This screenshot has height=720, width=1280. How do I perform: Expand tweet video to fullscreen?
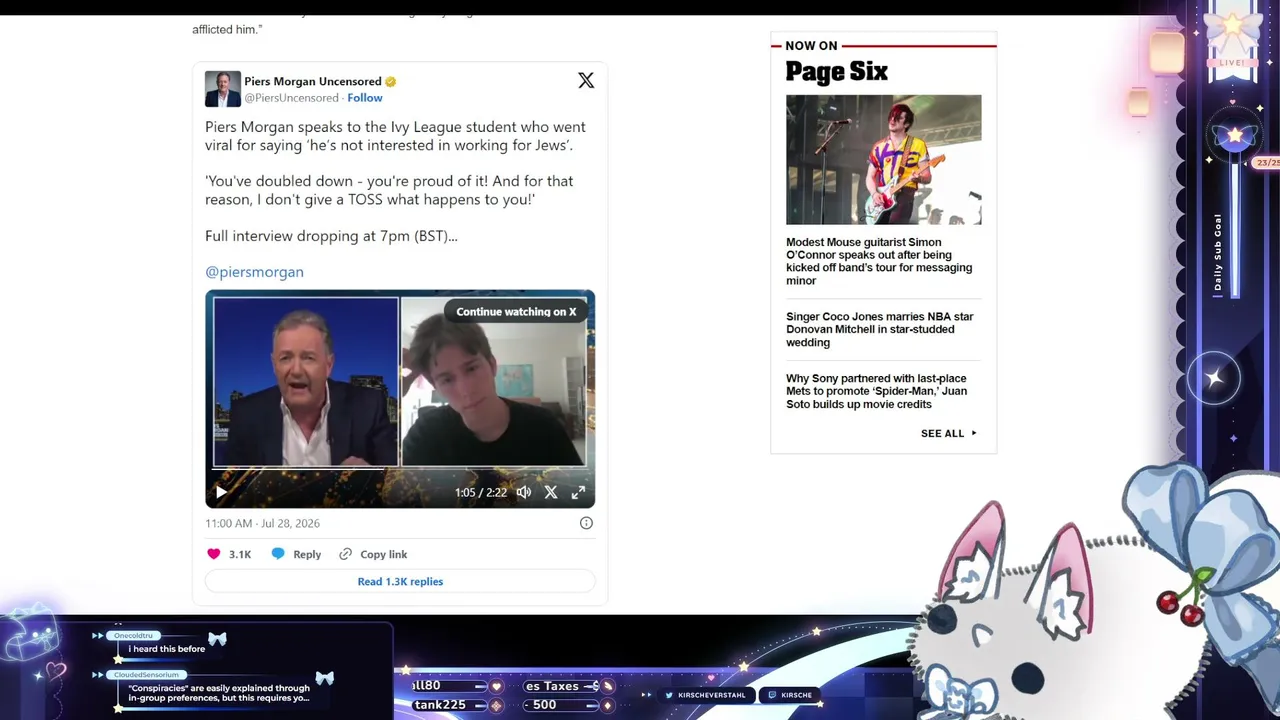pos(578,492)
